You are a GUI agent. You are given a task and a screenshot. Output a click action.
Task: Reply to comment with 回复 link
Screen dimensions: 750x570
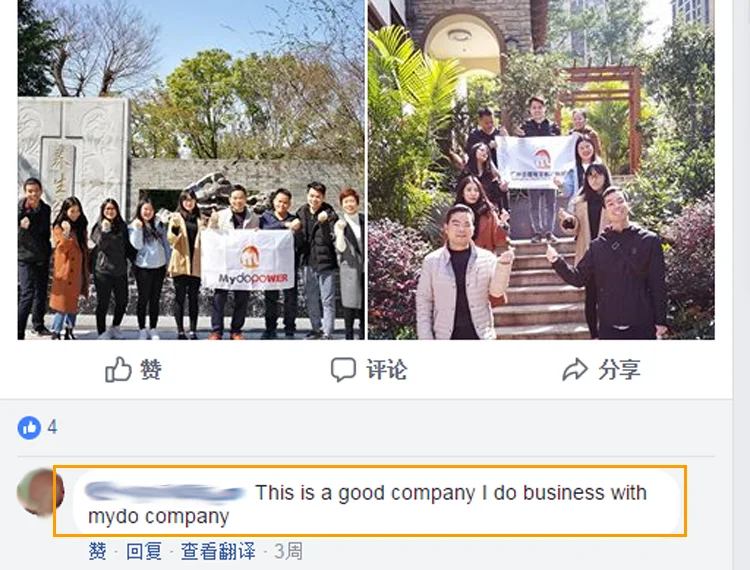pos(143,551)
